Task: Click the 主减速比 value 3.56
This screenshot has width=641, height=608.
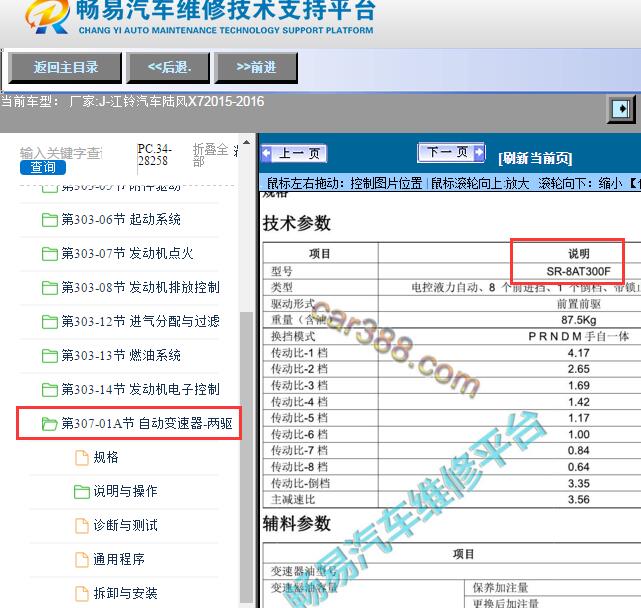Action: pyautogui.click(x=578, y=499)
